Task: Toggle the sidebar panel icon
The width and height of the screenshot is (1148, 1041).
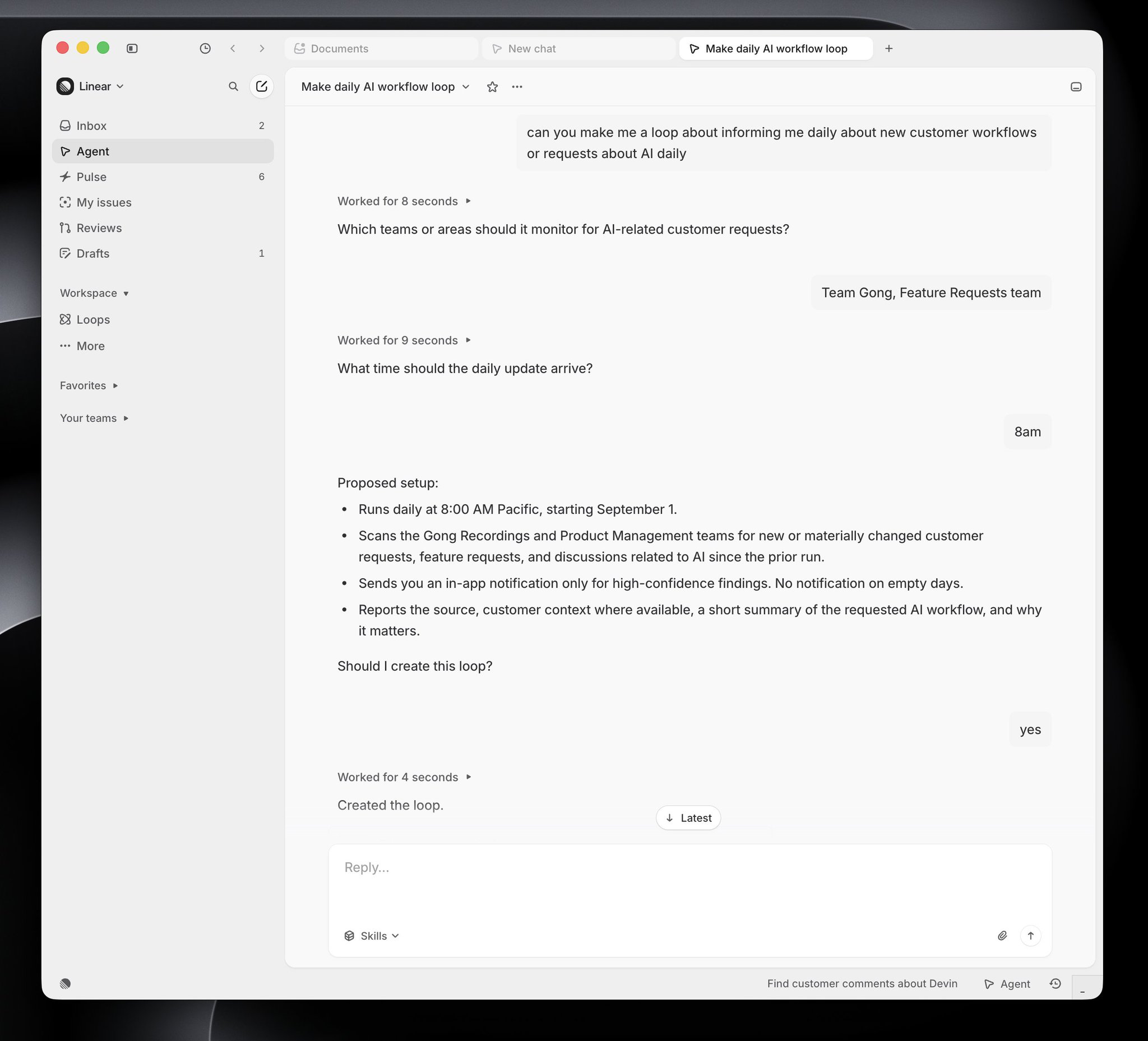Action: click(132, 48)
